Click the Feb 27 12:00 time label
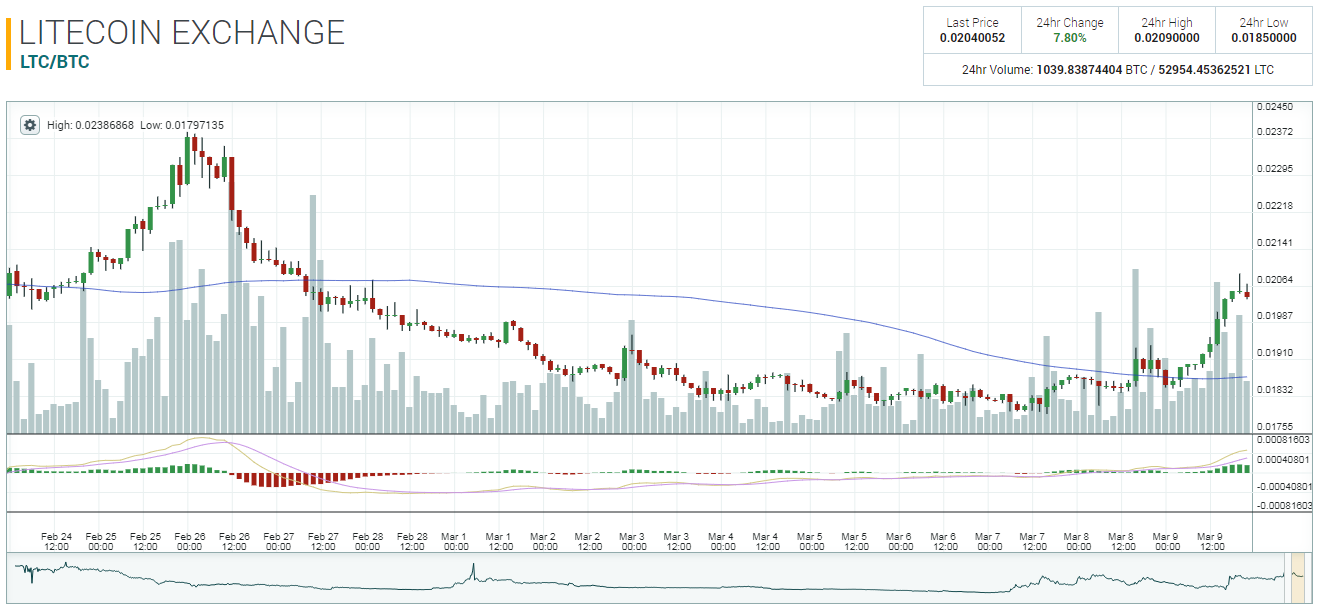 pos(323,542)
